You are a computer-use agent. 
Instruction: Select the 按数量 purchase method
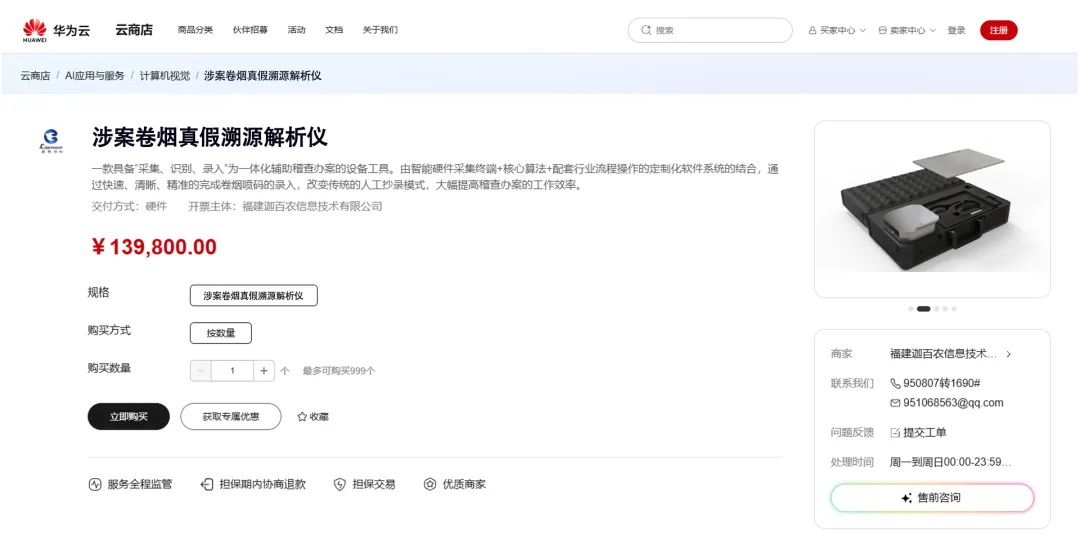click(220, 333)
